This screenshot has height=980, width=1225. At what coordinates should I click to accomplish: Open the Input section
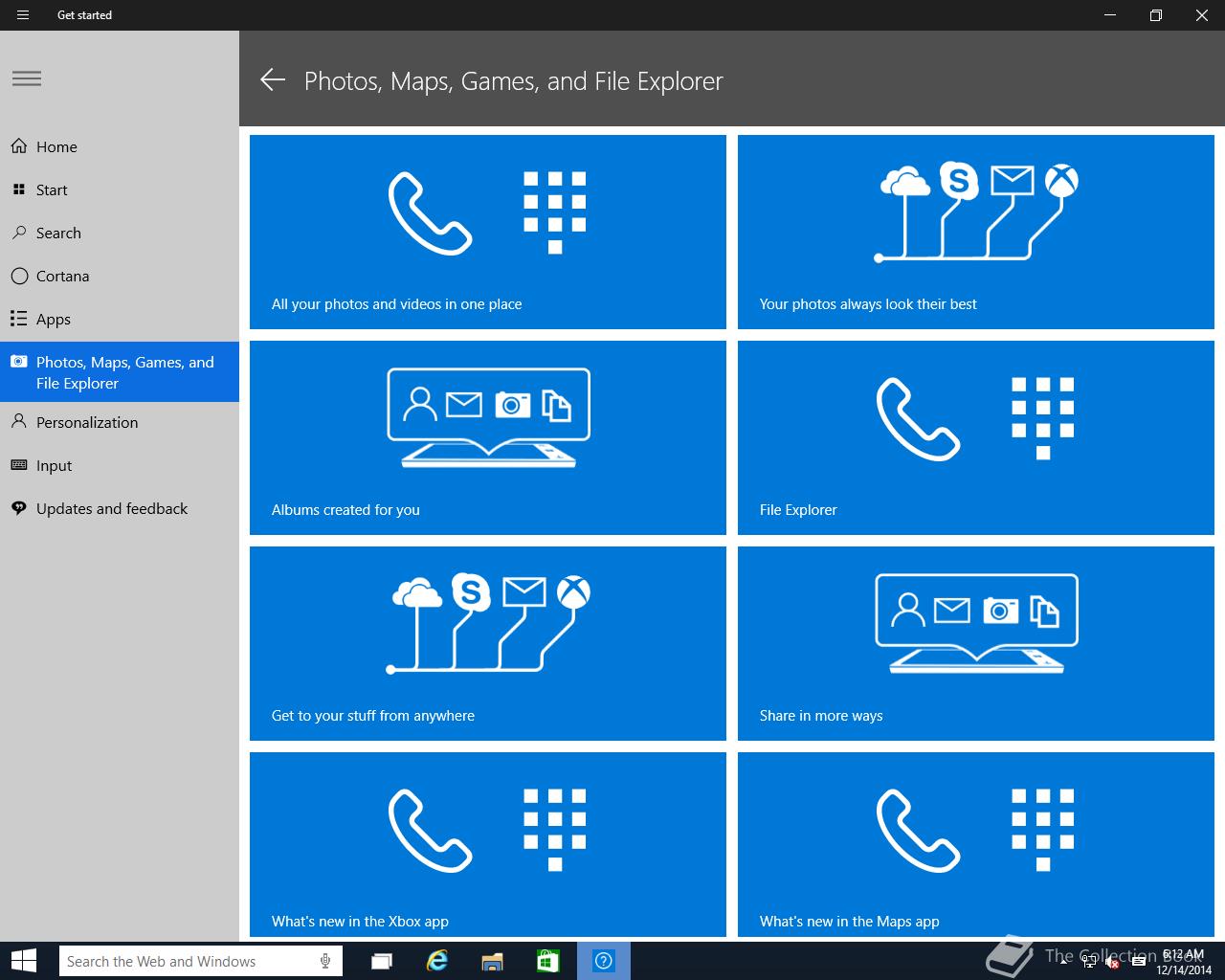(x=120, y=465)
